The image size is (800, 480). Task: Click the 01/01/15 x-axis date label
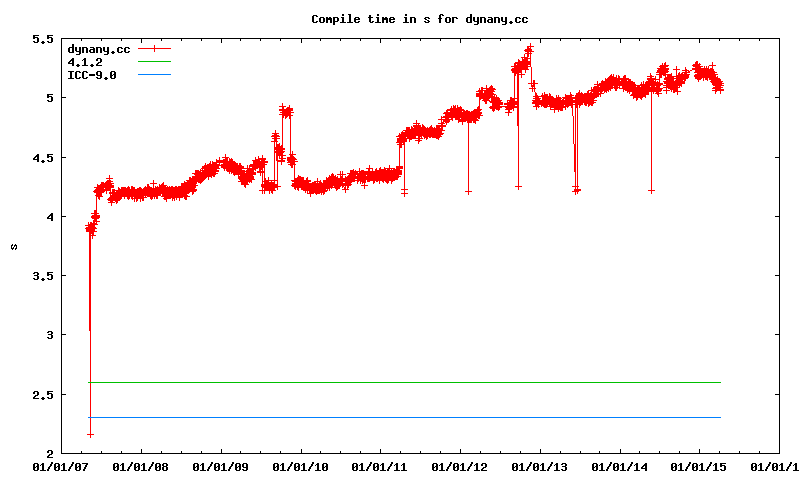pyautogui.click(x=699, y=466)
